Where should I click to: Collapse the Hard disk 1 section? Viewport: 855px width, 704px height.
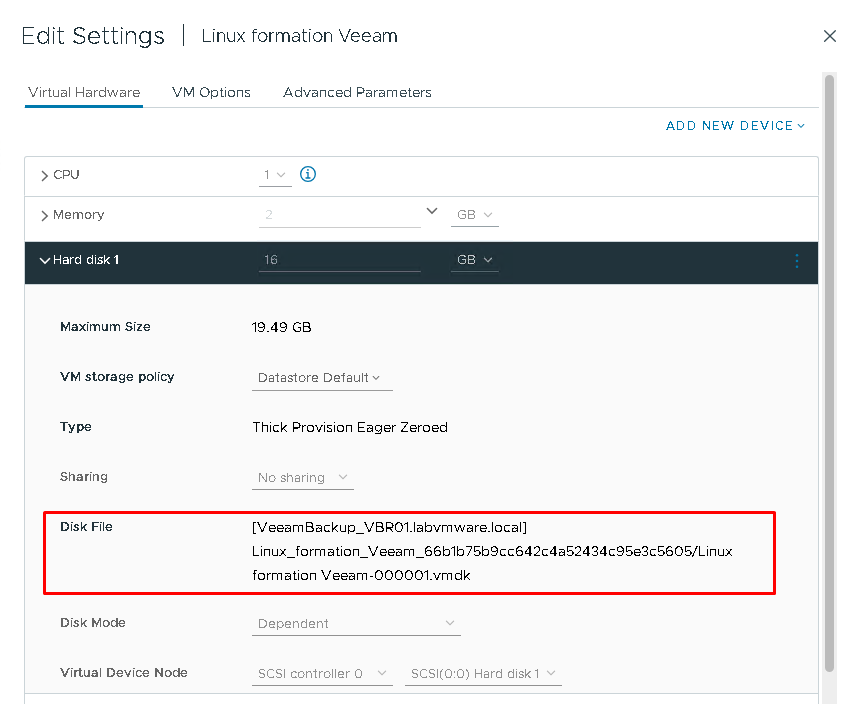(x=45, y=261)
